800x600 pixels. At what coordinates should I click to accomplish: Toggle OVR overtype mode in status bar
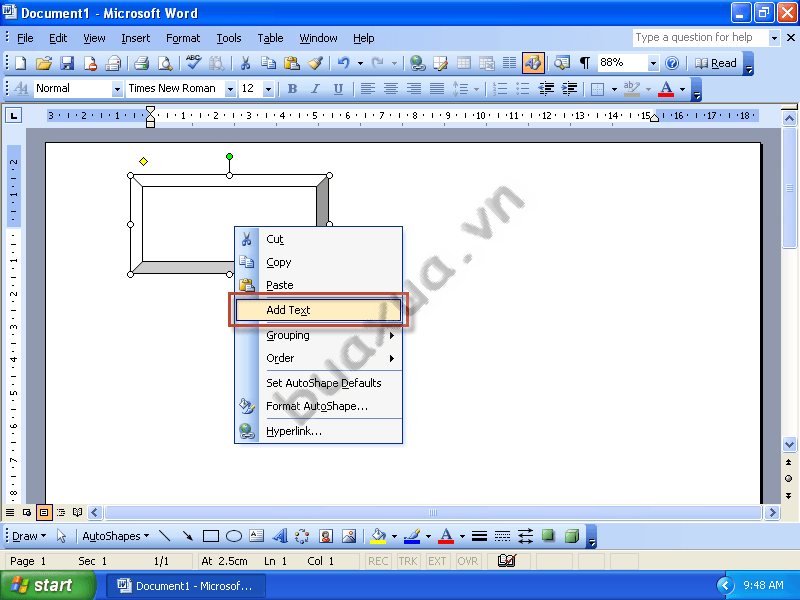click(467, 561)
